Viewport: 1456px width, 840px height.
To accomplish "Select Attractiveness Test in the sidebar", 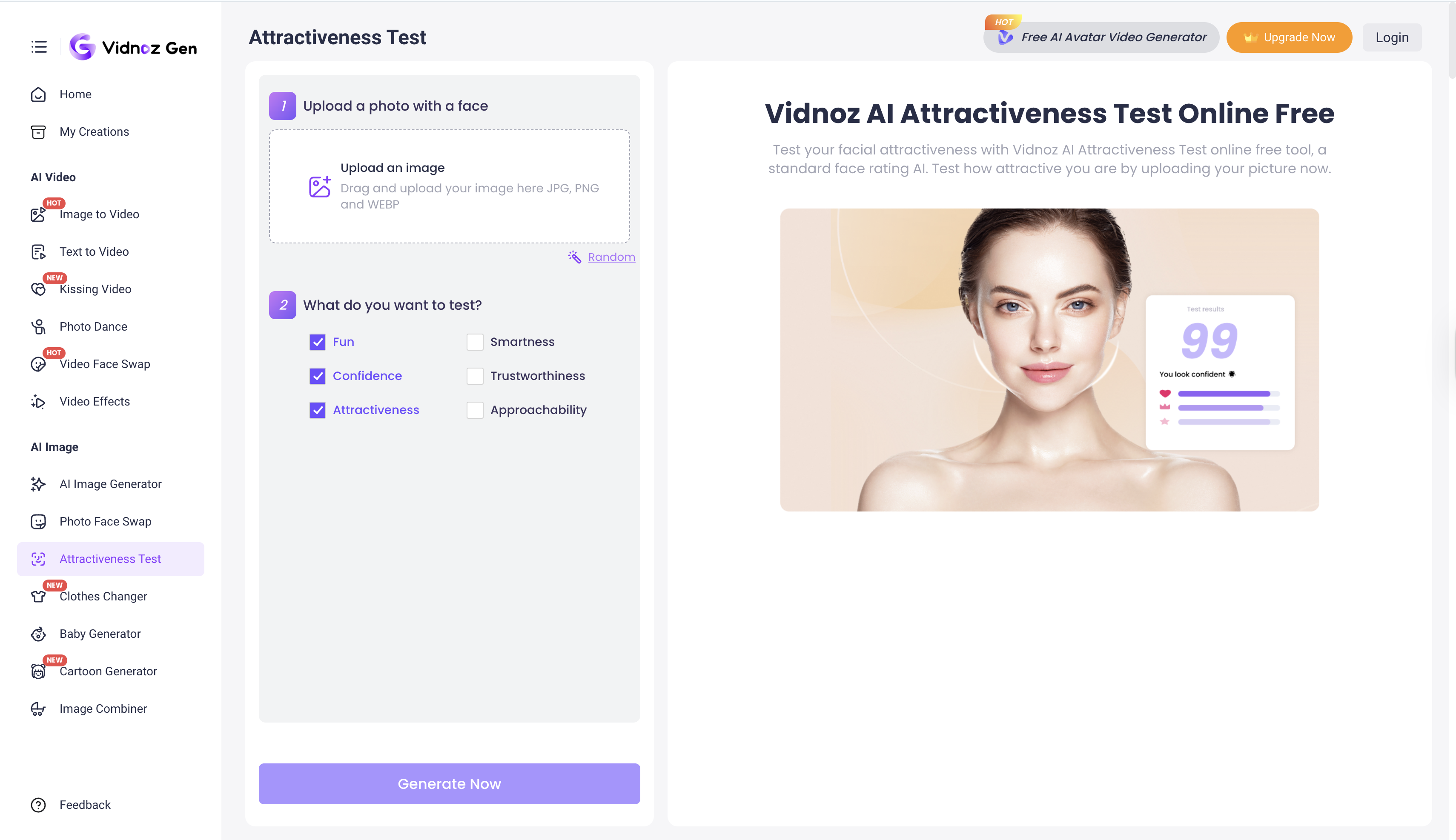I will pos(110,558).
